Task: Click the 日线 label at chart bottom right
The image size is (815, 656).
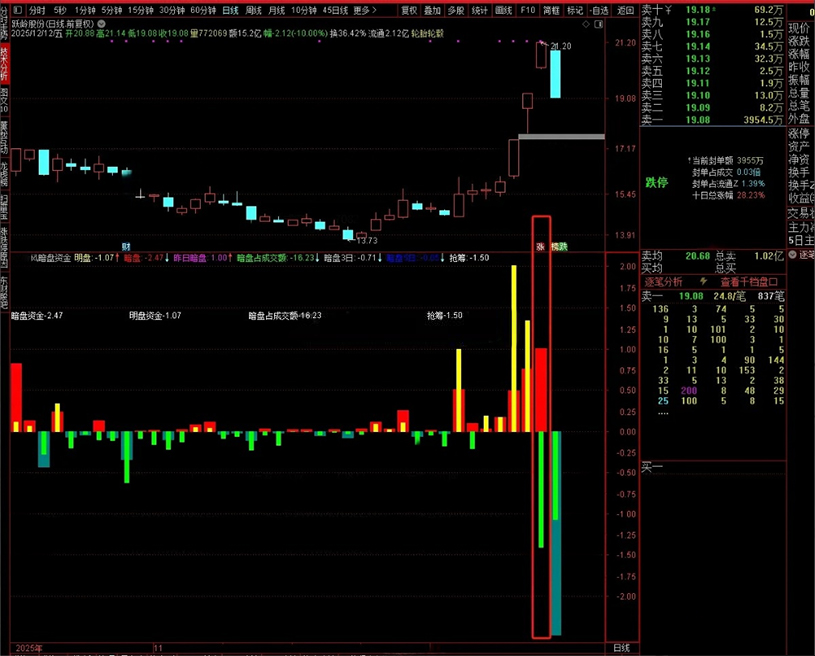Action: [x=622, y=648]
